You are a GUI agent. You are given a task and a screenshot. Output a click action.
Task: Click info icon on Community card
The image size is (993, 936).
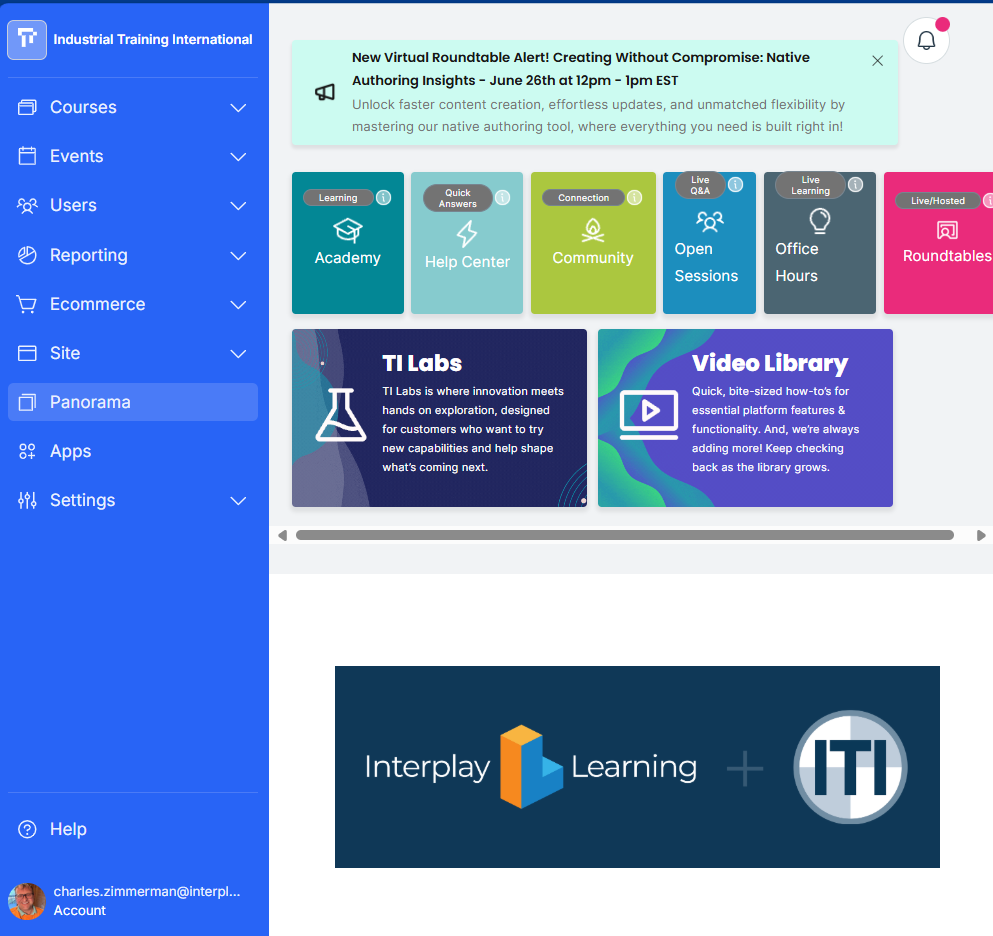634,198
